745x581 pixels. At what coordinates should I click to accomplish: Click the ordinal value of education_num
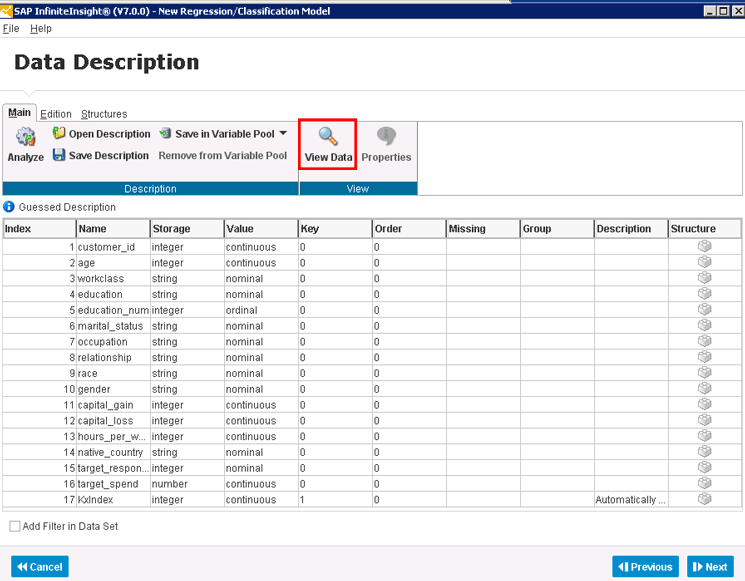[x=261, y=310]
